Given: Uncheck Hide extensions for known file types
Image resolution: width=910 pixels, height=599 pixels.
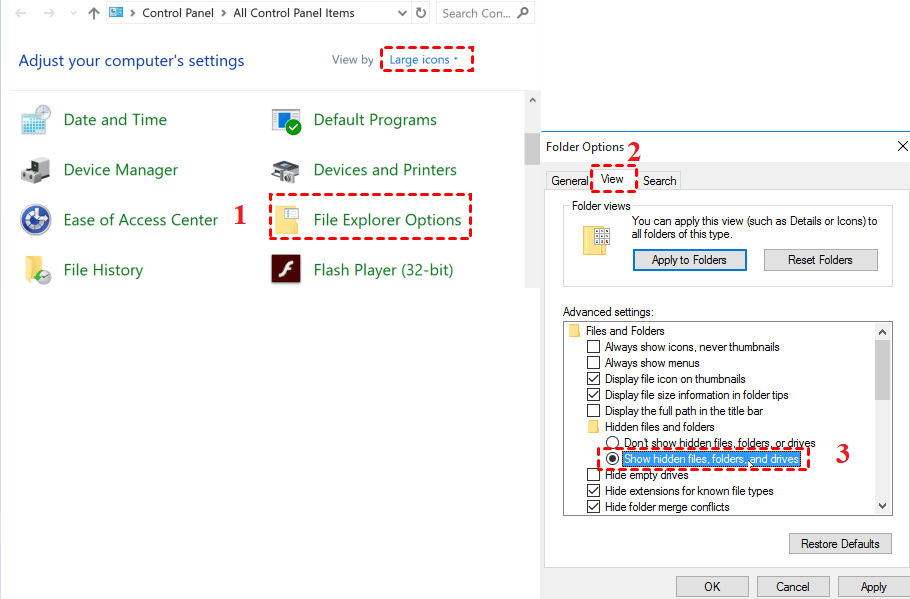Looking at the screenshot, I should click(x=594, y=490).
